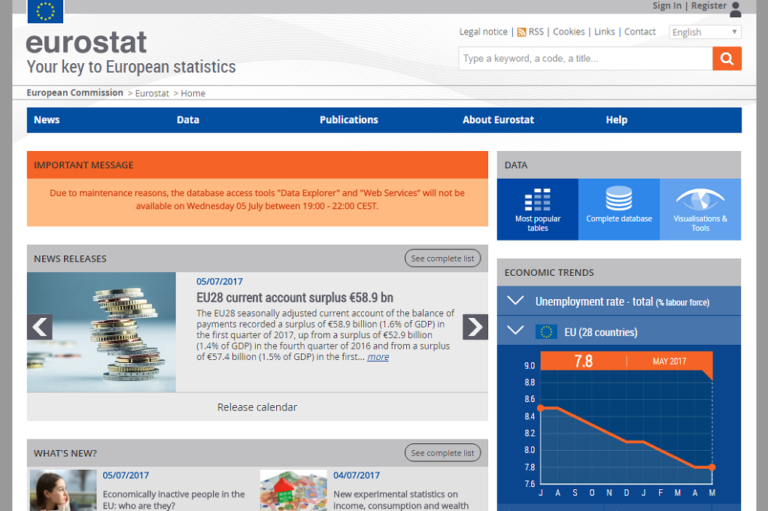Click the orange magnifier search button
The height and width of the screenshot is (511, 768).
click(x=727, y=59)
